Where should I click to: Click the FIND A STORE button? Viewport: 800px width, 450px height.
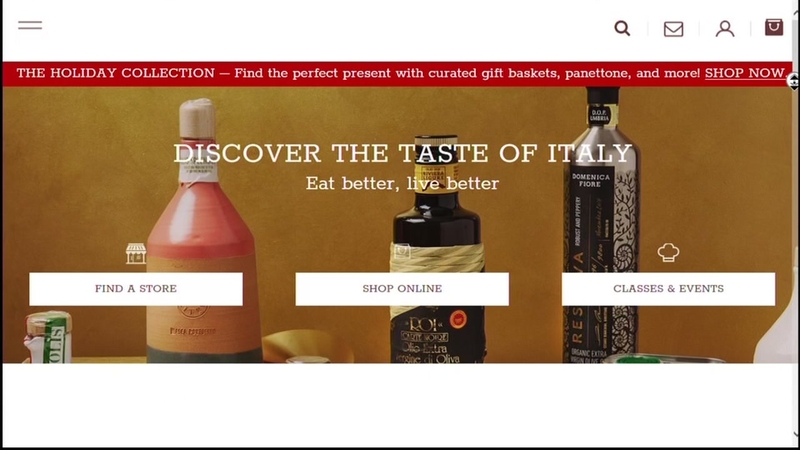(136, 289)
